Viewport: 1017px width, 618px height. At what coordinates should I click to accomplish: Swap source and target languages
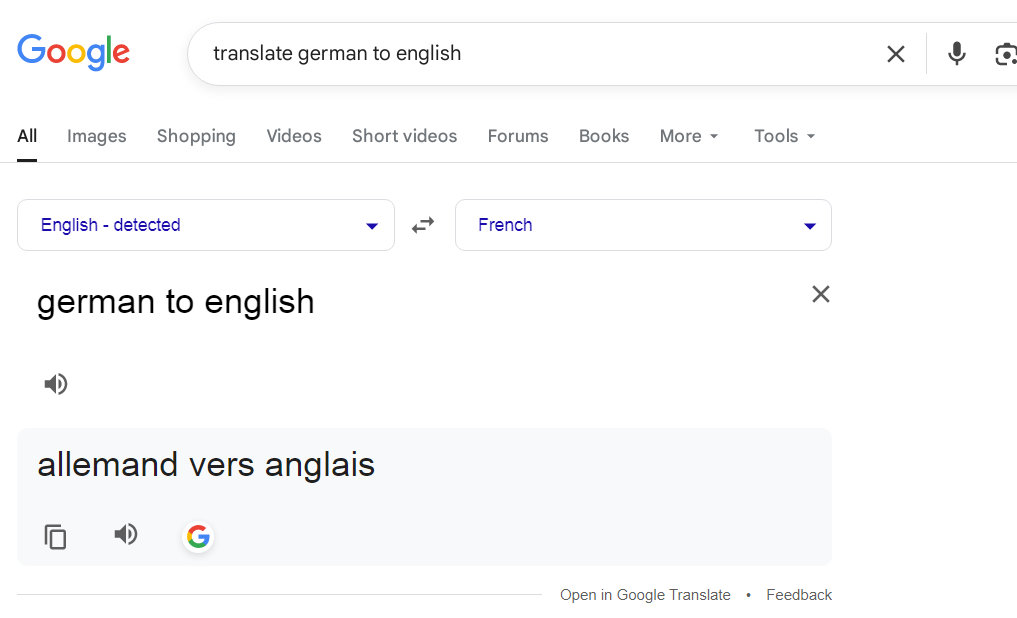coord(424,225)
